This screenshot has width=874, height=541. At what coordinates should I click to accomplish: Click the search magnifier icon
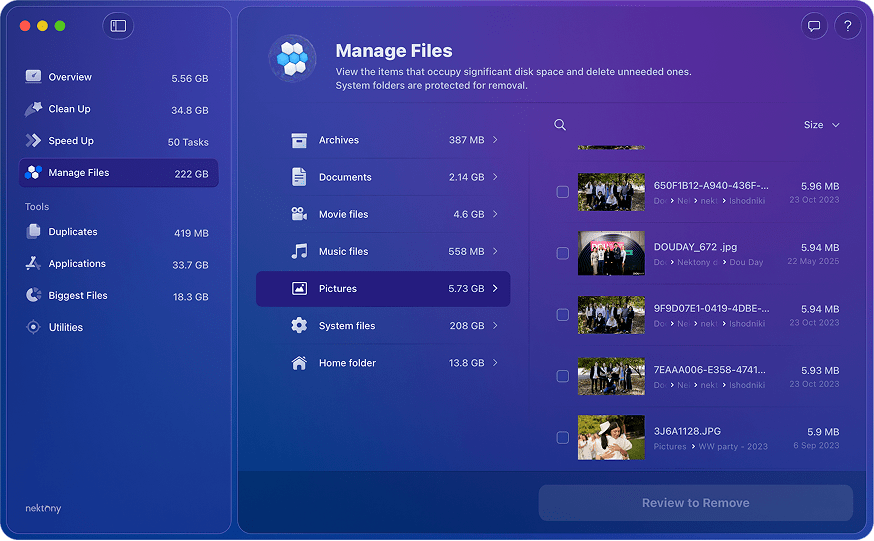coord(560,125)
